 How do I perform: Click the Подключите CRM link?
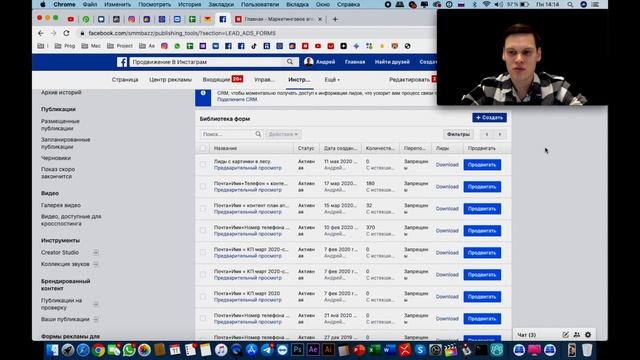[237, 100]
